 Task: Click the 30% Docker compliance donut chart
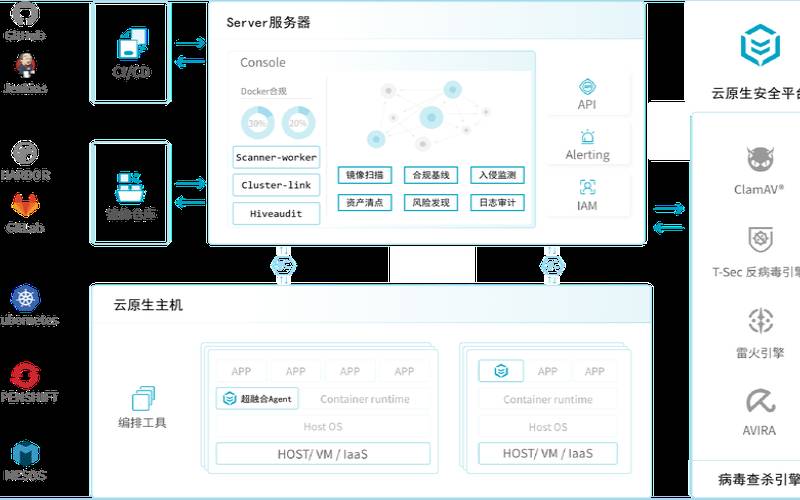point(257,123)
